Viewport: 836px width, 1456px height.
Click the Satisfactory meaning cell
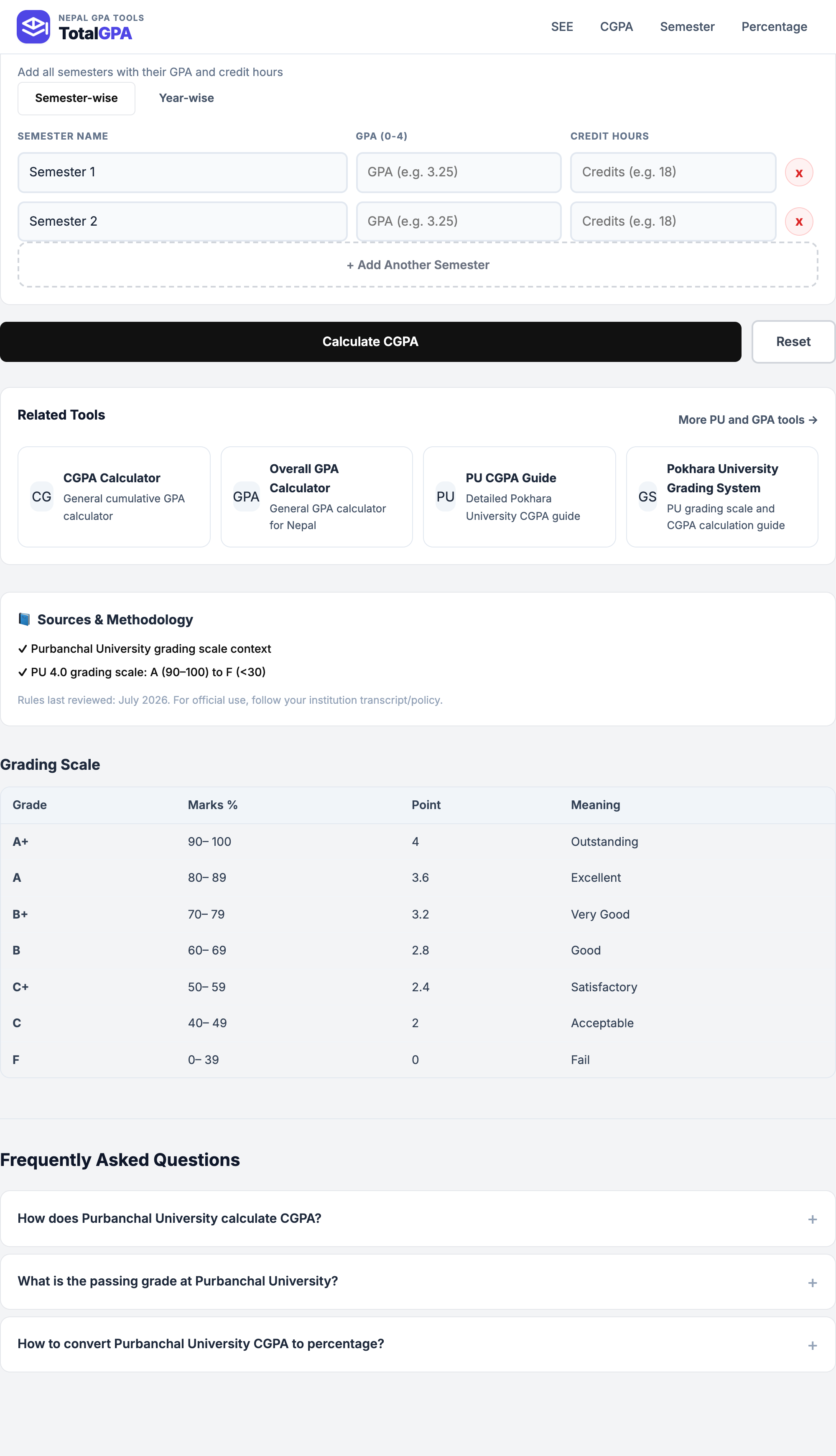click(x=604, y=987)
